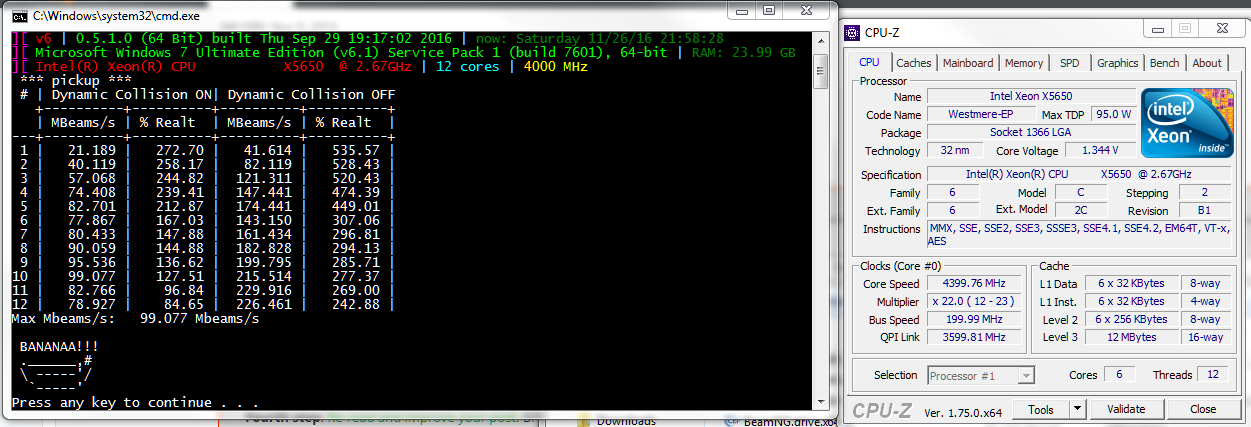The image size is (1251, 427).
Task: Click the Technology value 32 nm
Action: (x=955, y=151)
